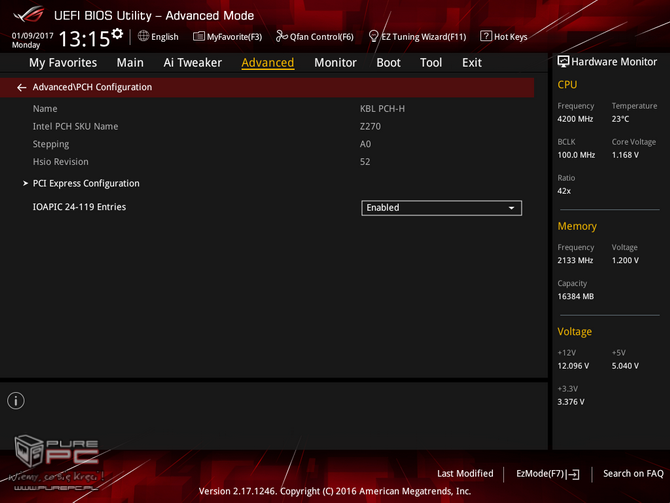670x503 pixels.
Task: Click the EzMode exit arrow icon
Action: (573, 474)
